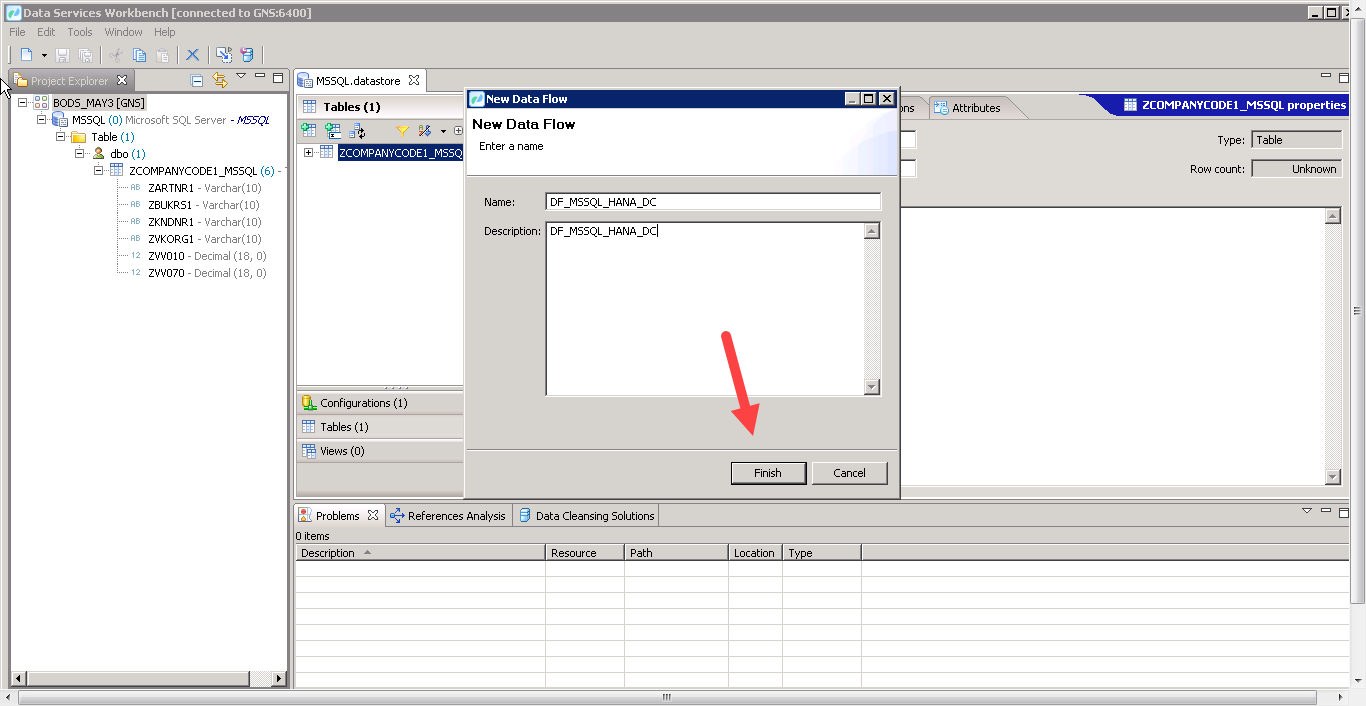
Task: Click the Filter icon in Tables toolbar
Action: point(404,130)
